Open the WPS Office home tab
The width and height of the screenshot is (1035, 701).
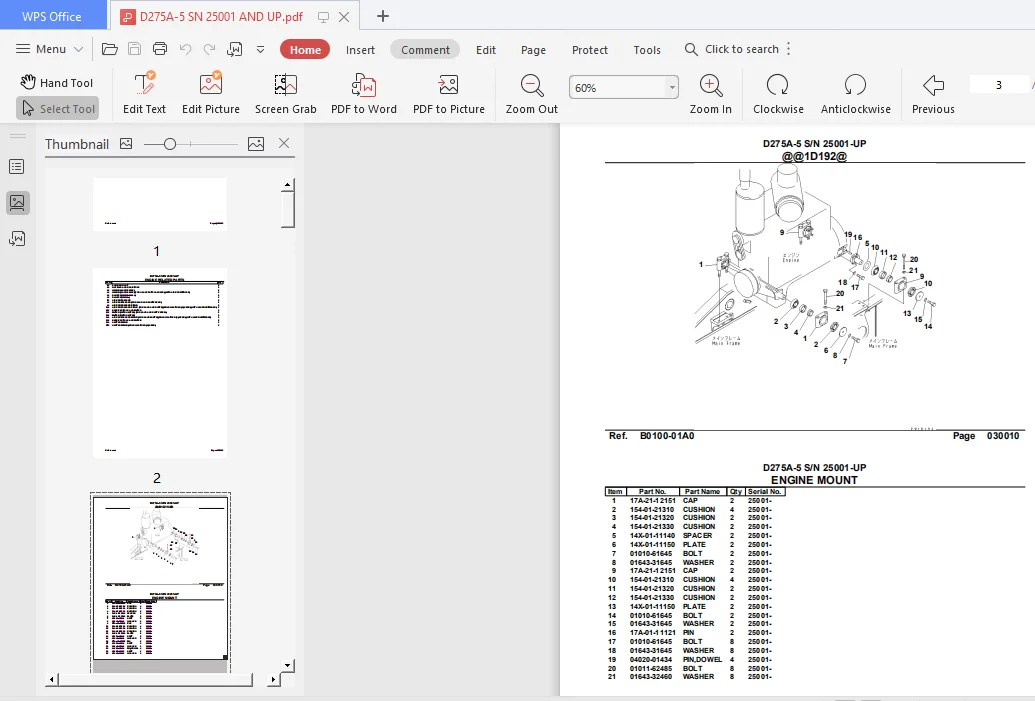click(x=52, y=16)
